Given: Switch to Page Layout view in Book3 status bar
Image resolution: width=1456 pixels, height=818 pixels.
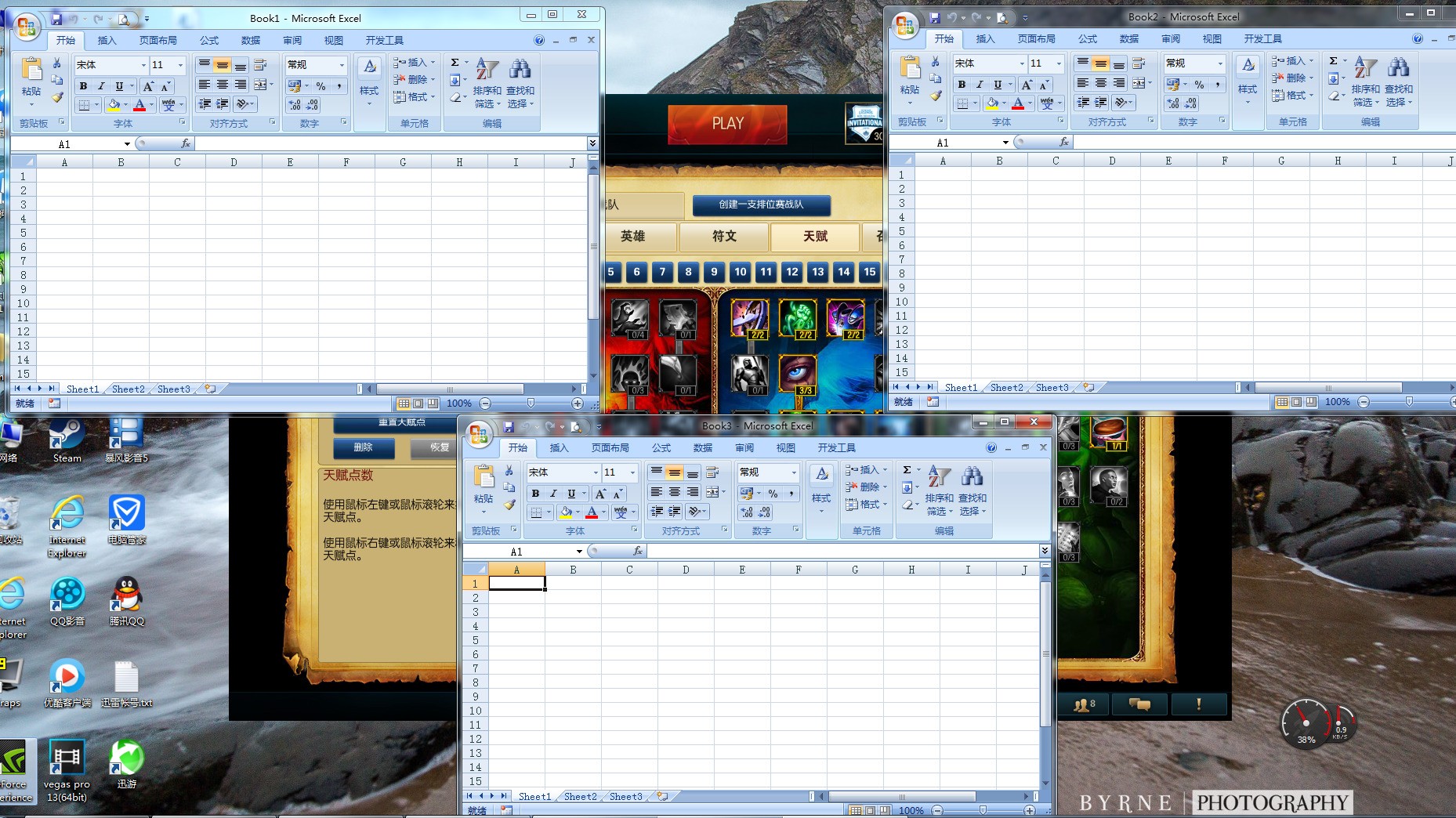Looking at the screenshot, I should (x=870, y=811).
